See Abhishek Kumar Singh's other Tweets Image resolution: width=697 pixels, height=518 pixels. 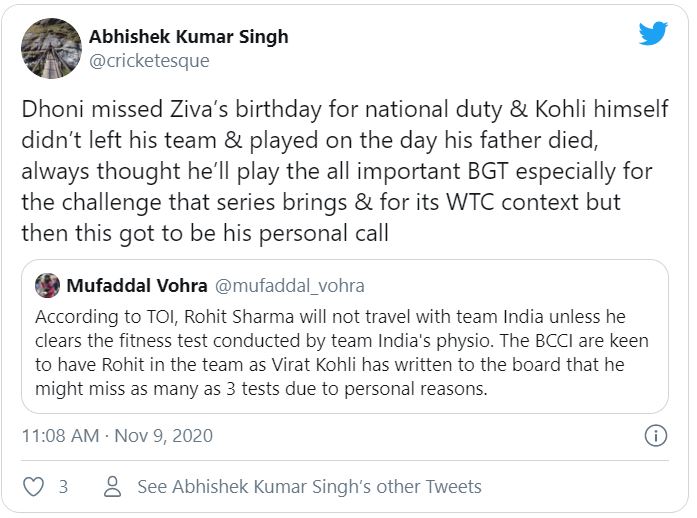click(309, 487)
